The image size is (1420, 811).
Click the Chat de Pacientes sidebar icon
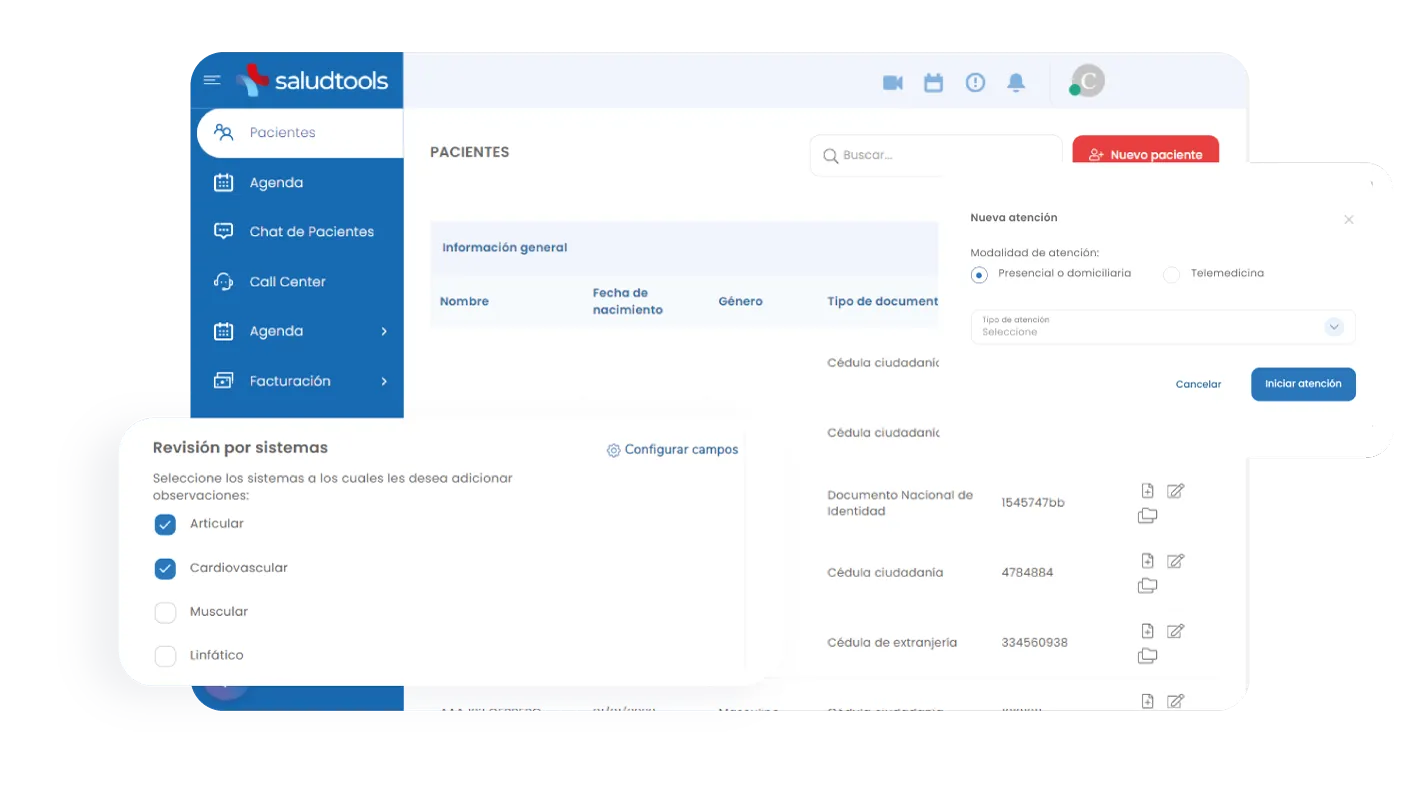tap(224, 231)
